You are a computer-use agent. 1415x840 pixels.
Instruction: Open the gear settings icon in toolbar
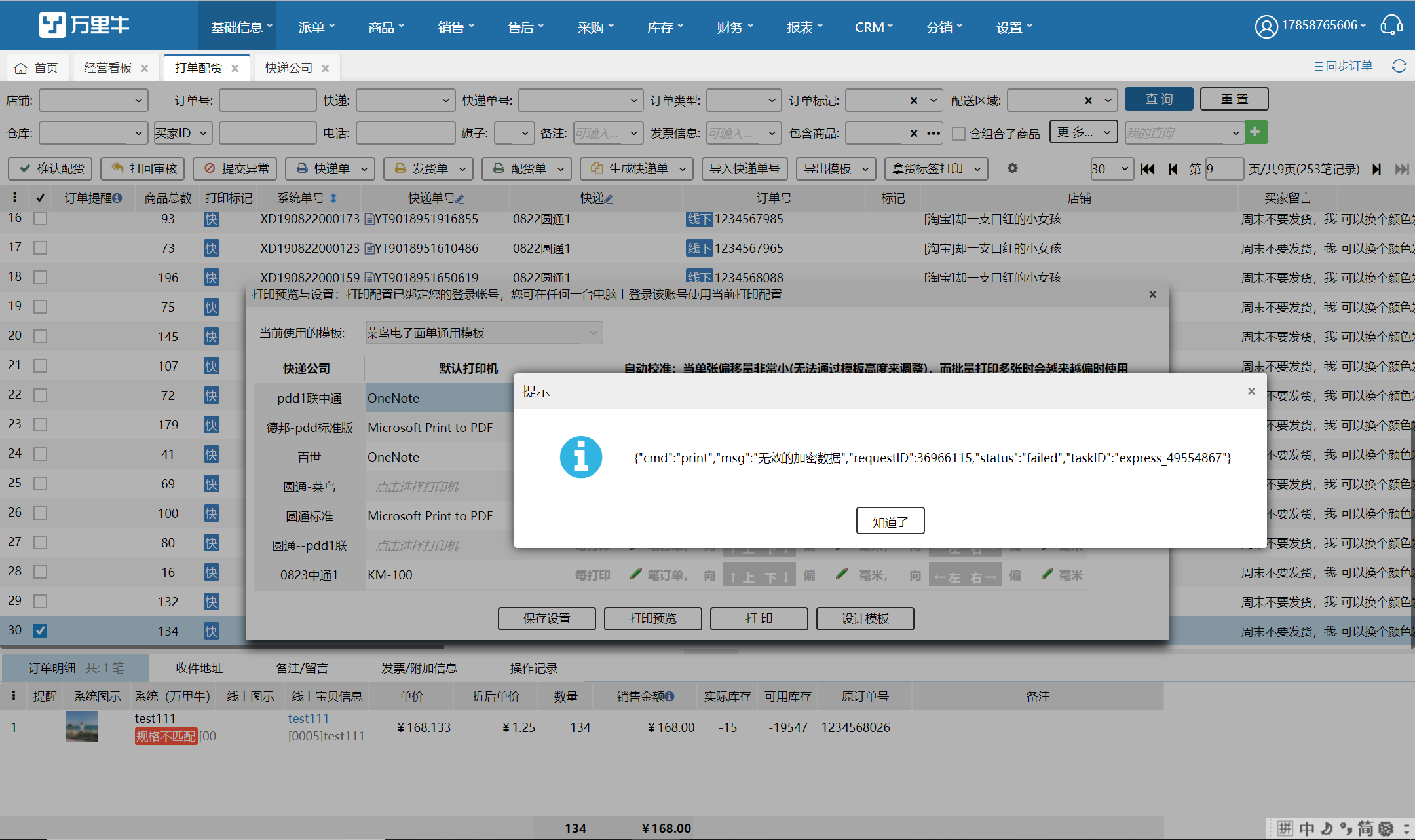coord(1012,168)
